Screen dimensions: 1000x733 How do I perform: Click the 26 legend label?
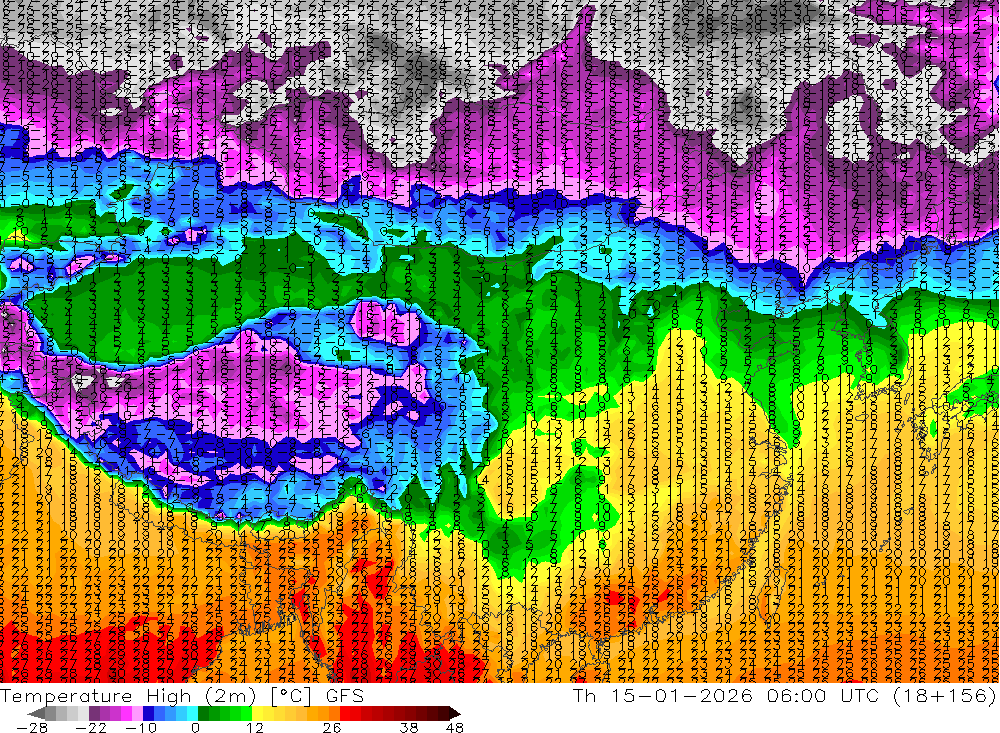point(332,727)
